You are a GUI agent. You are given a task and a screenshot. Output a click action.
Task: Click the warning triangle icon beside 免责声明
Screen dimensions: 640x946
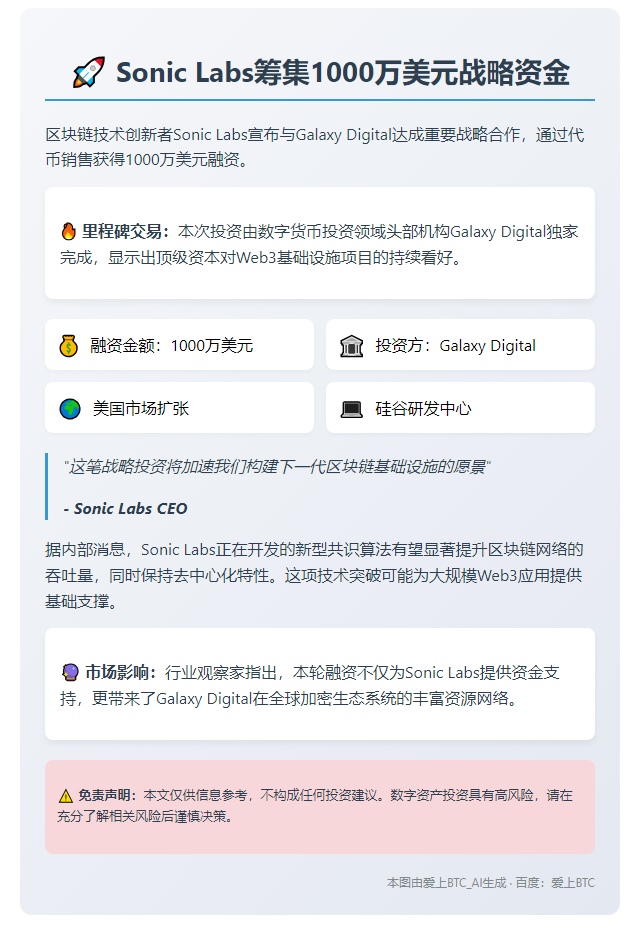point(66,796)
